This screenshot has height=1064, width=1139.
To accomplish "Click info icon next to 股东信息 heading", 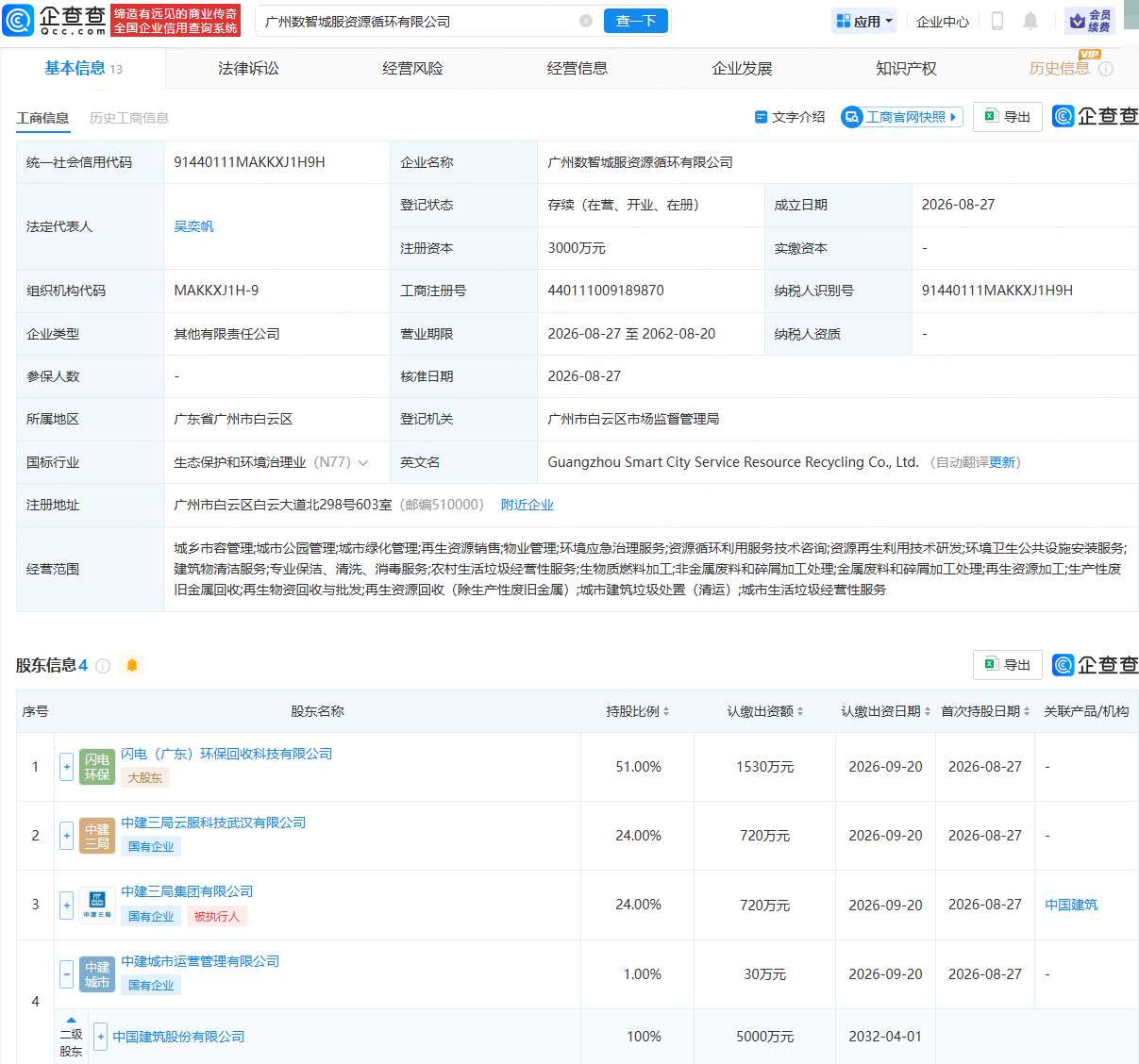I will click(104, 666).
